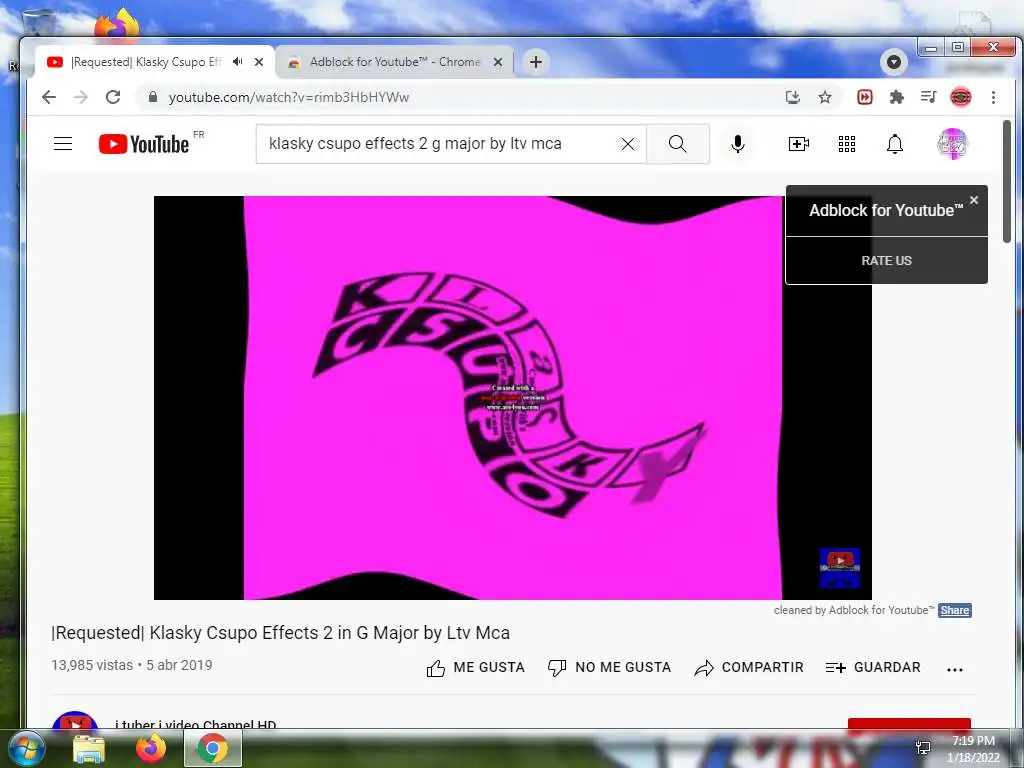Open the more actions ellipsis menu
The width and height of the screenshot is (1024, 768).
955,669
